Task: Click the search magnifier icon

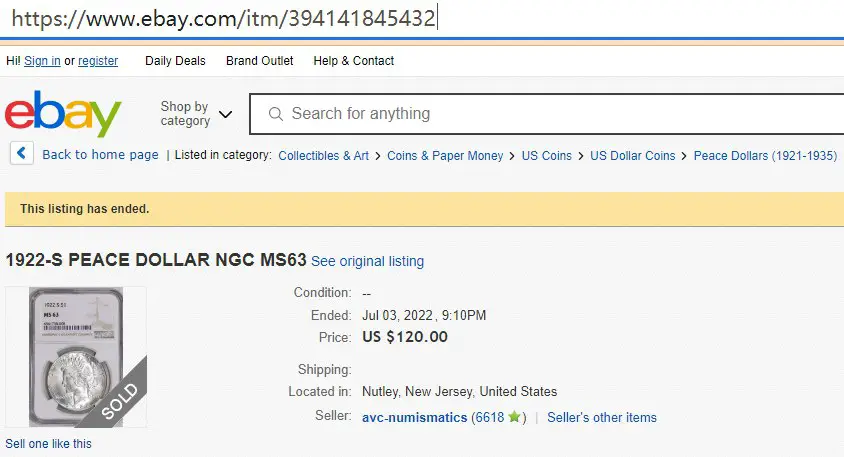Action: 276,114
